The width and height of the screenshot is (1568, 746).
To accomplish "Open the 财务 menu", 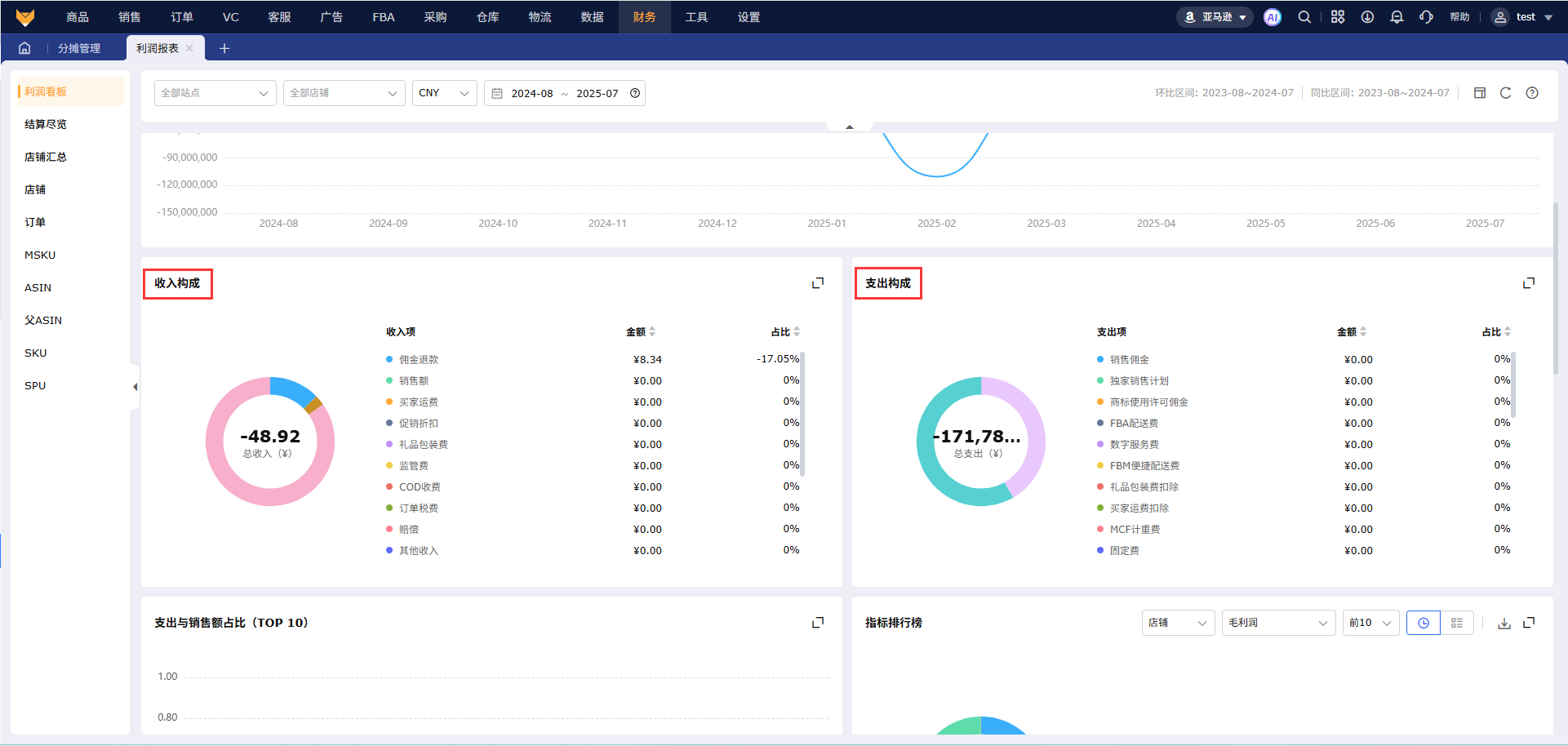I will (x=644, y=17).
